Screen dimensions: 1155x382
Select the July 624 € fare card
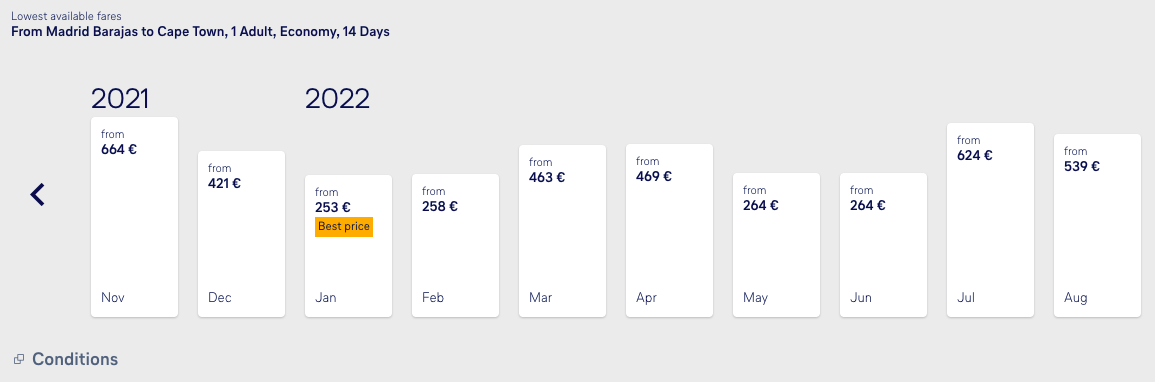(x=991, y=220)
